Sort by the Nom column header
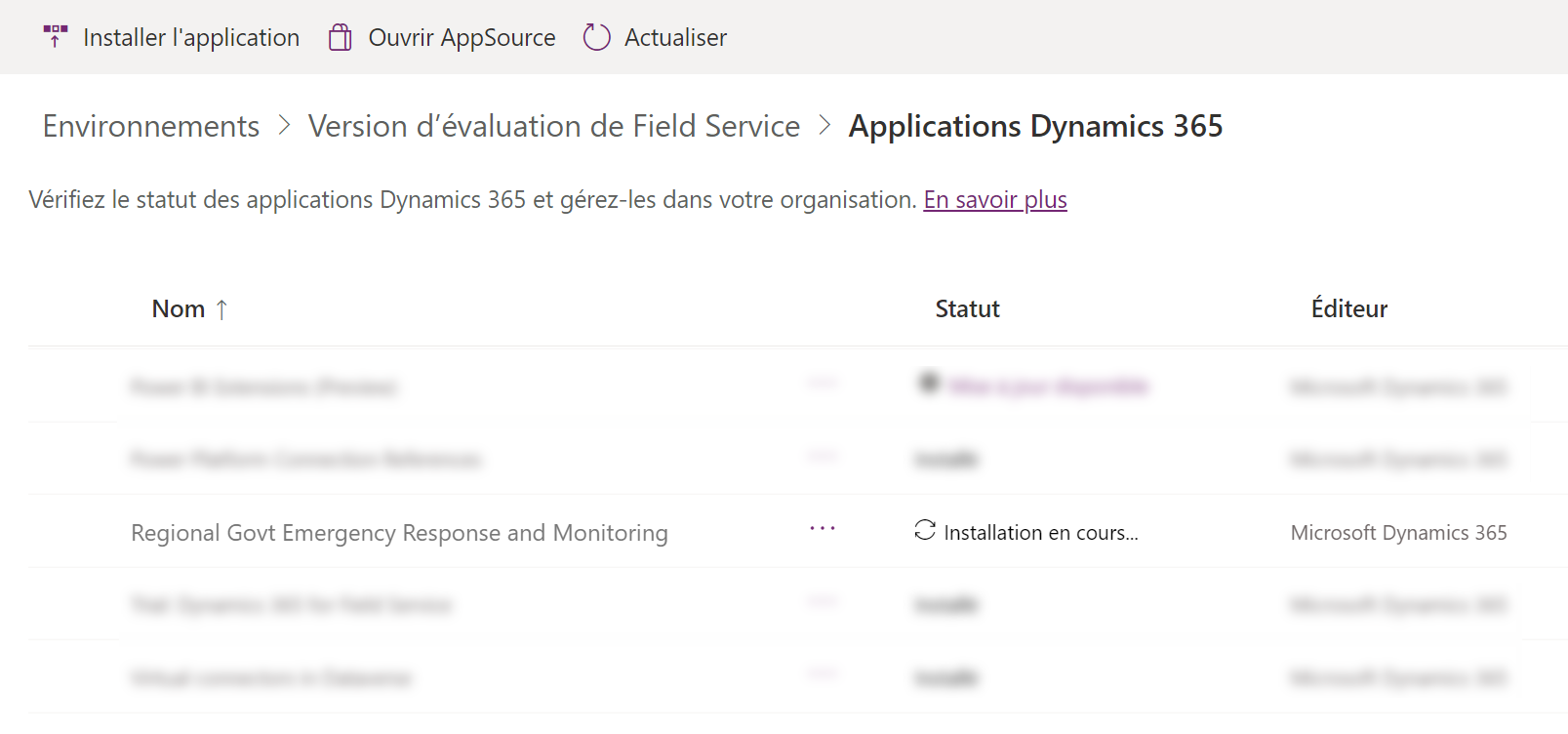1568x734 pixels. 179,308
